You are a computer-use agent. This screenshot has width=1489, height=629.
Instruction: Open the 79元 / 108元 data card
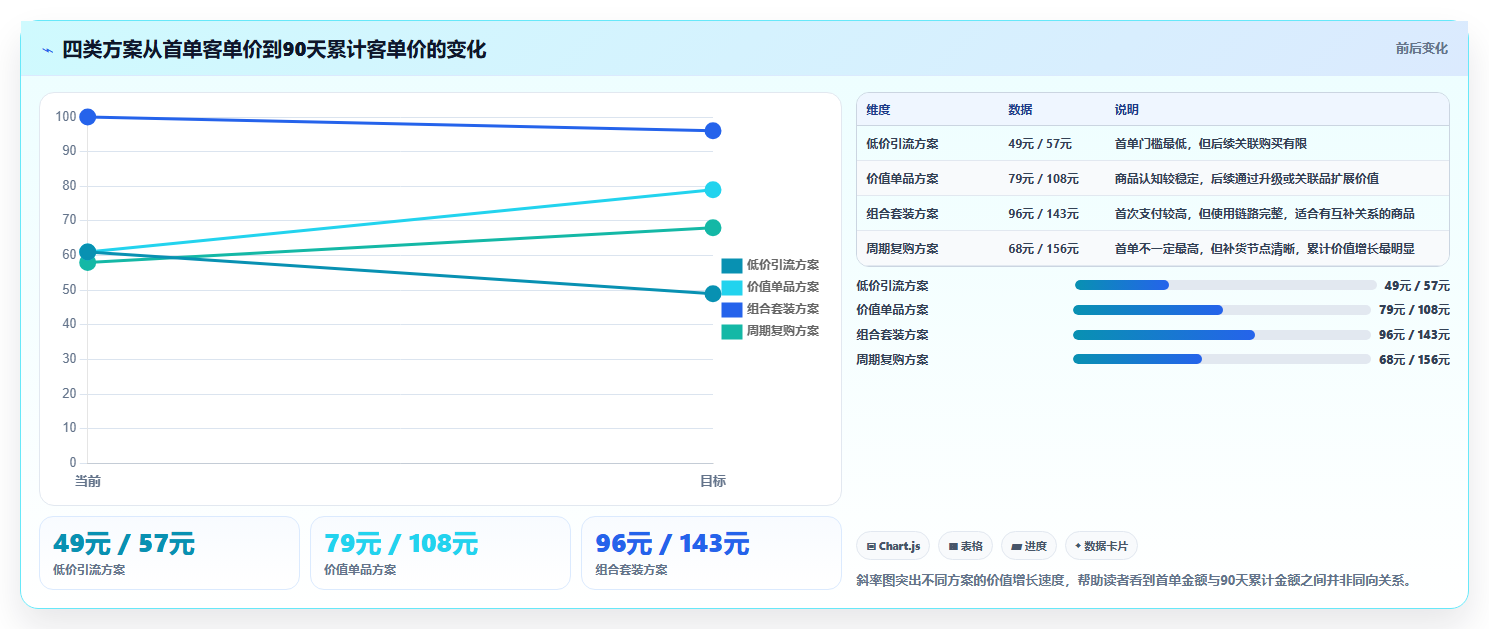pyautogui.click(x=440, y=553)
